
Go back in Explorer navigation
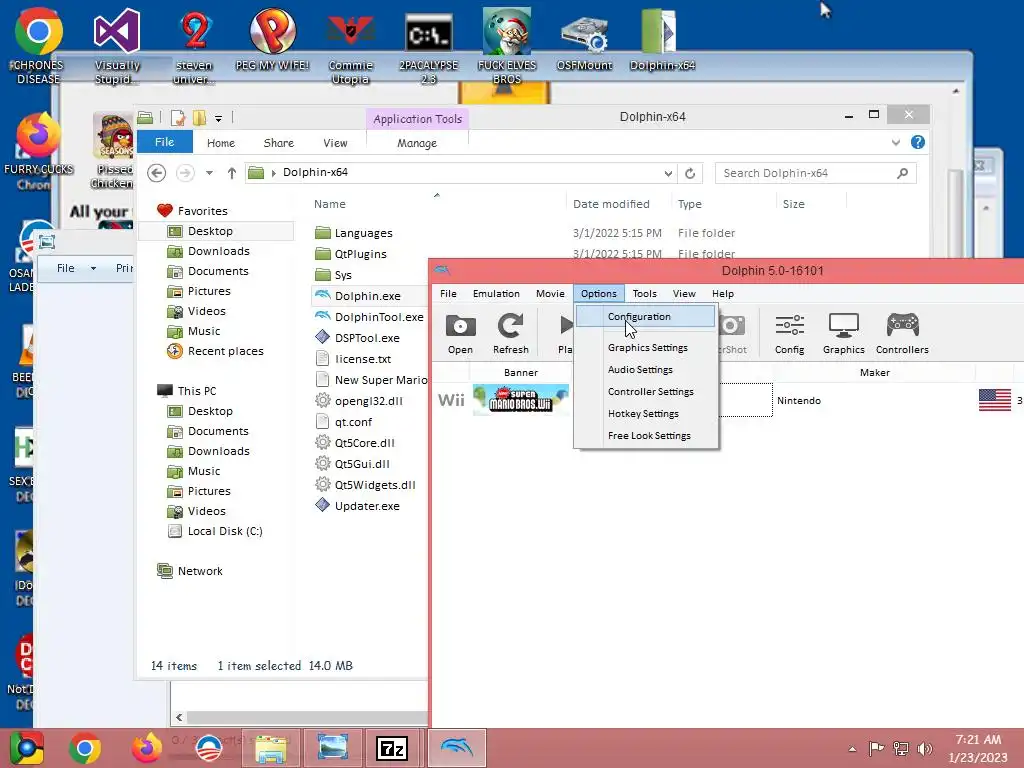click(x=156, y=173)
